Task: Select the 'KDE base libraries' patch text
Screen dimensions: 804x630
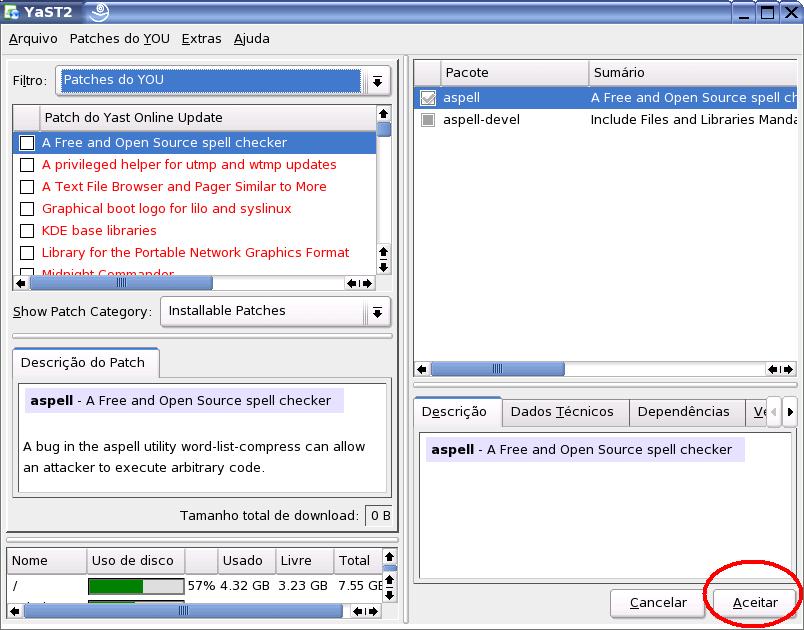Action: click(99, 231)
